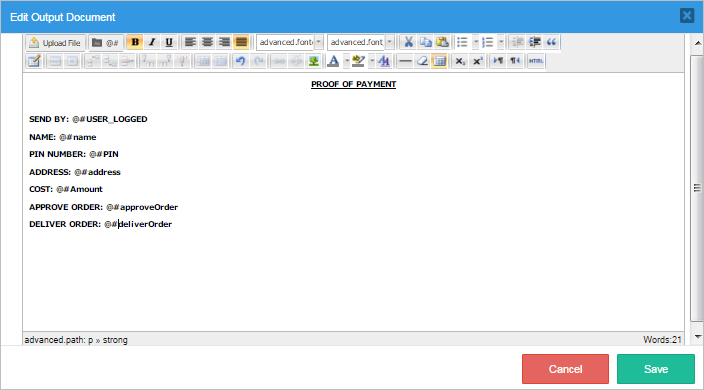Image resolution: width=704 pixels, height=390 pixels.
Task: Expand the bullet list style arrow
Action: click(475, 42)
